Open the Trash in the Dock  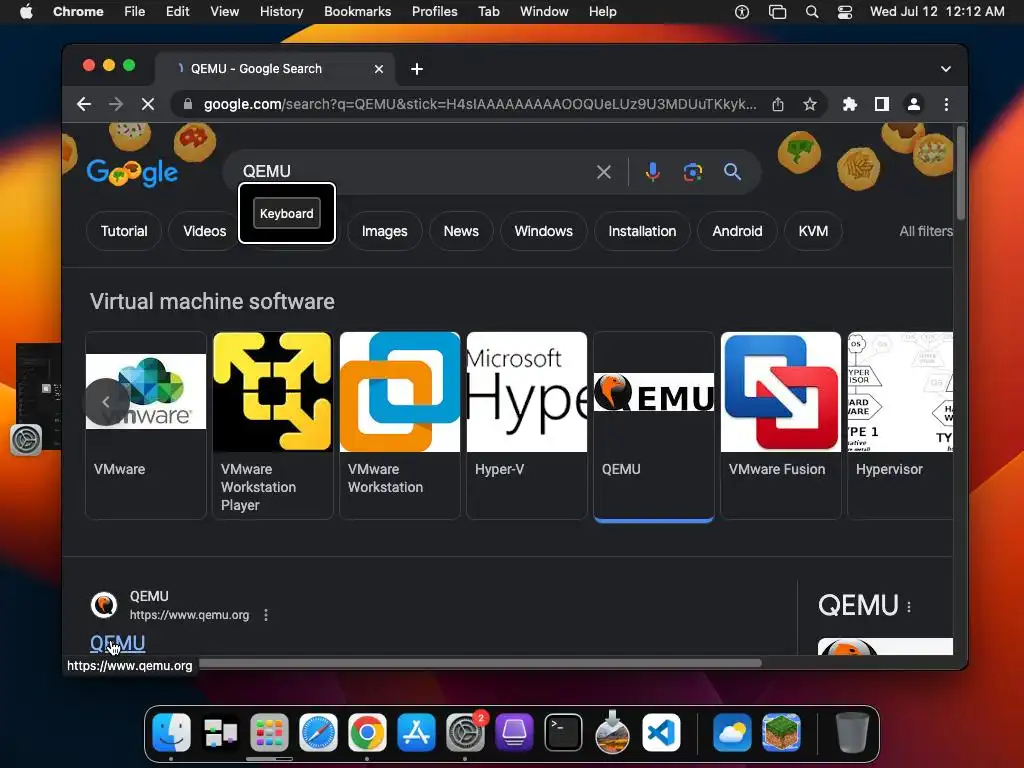(852, 732)
